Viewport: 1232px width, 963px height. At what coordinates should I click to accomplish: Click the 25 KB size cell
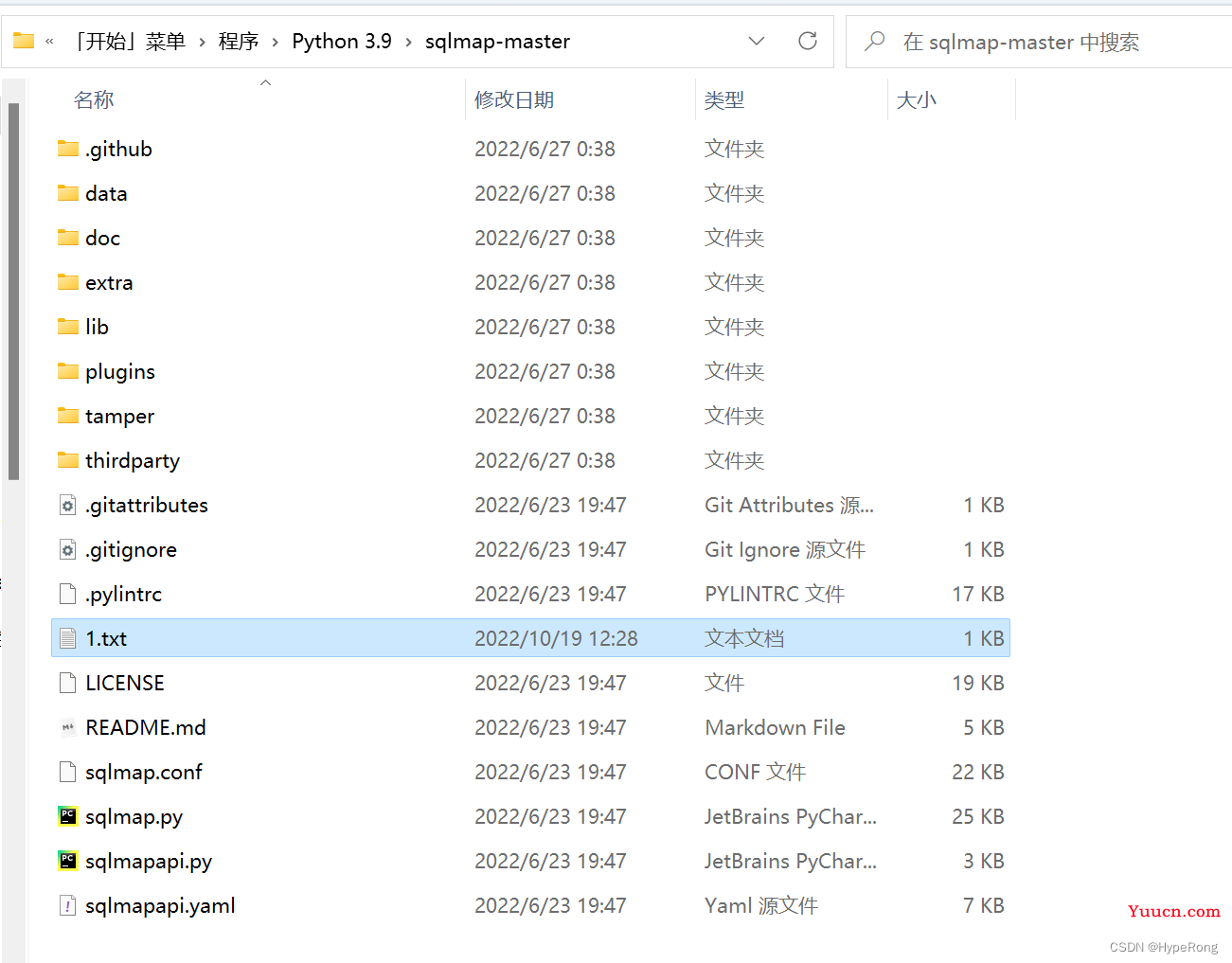[x=978, y=816]
